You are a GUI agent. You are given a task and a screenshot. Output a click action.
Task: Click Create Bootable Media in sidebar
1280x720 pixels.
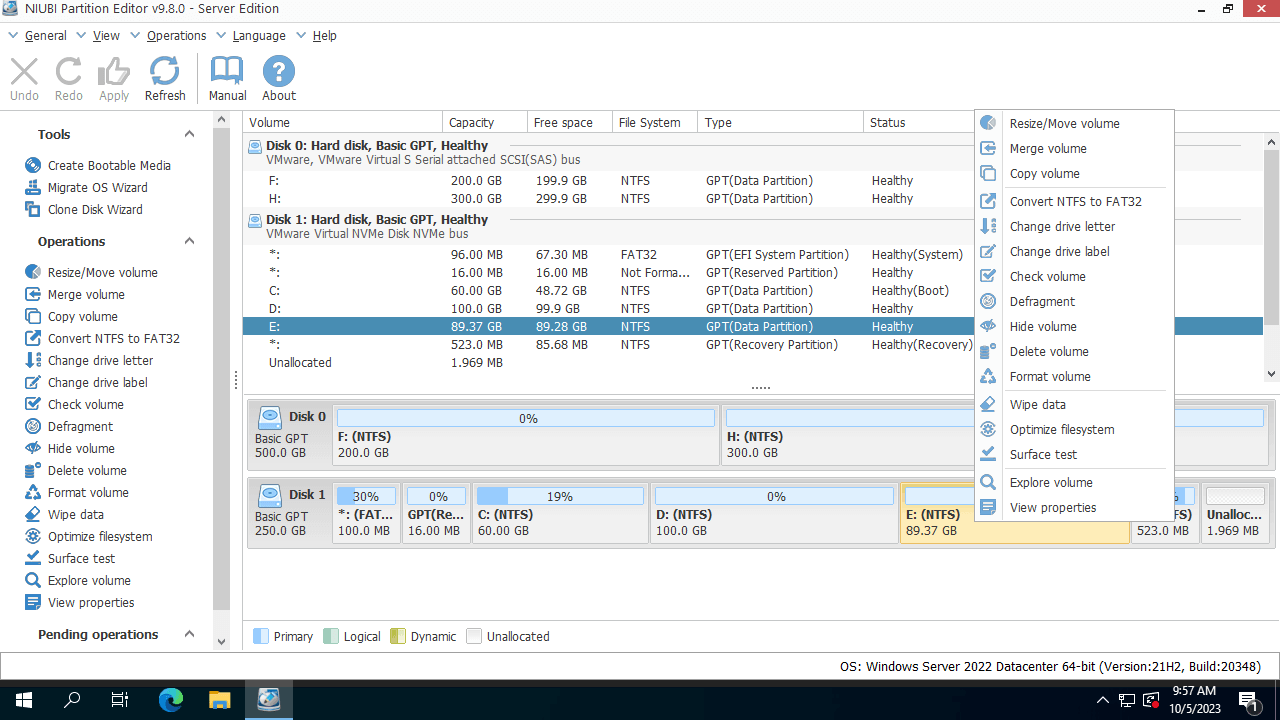[x=98, y=166]
